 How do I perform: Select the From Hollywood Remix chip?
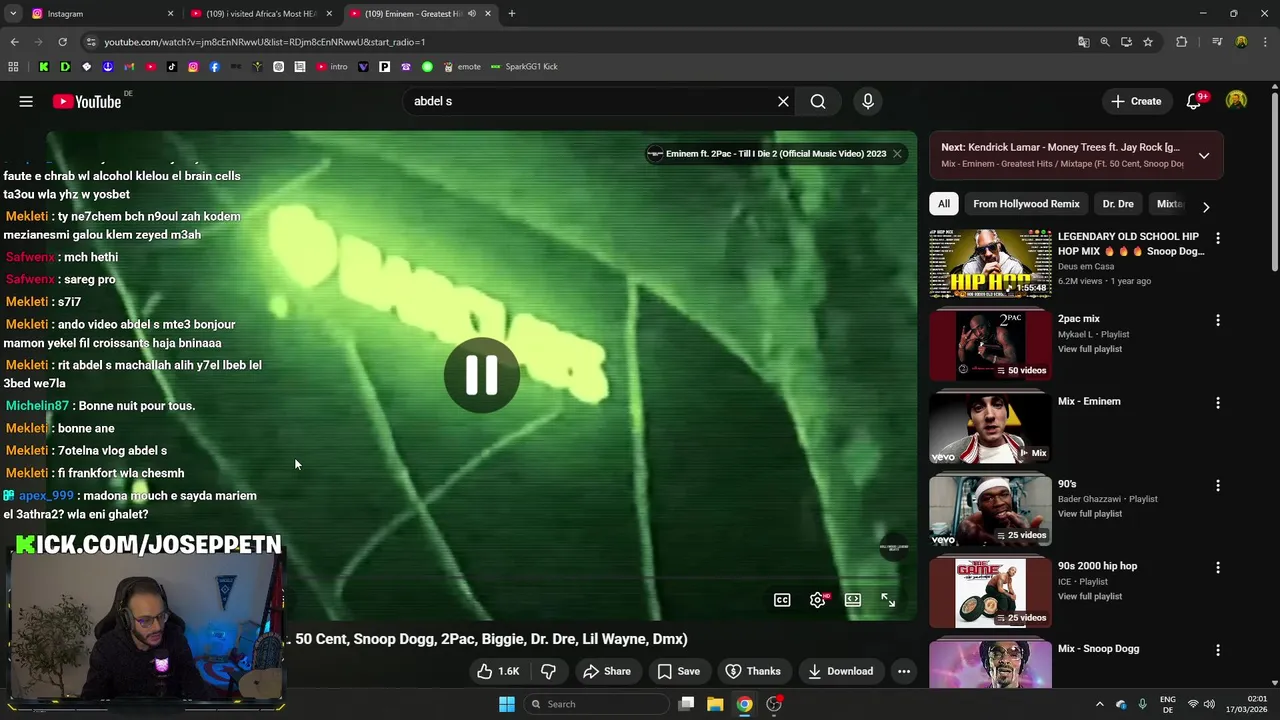pyautogui.click(x=1026, y=204)
